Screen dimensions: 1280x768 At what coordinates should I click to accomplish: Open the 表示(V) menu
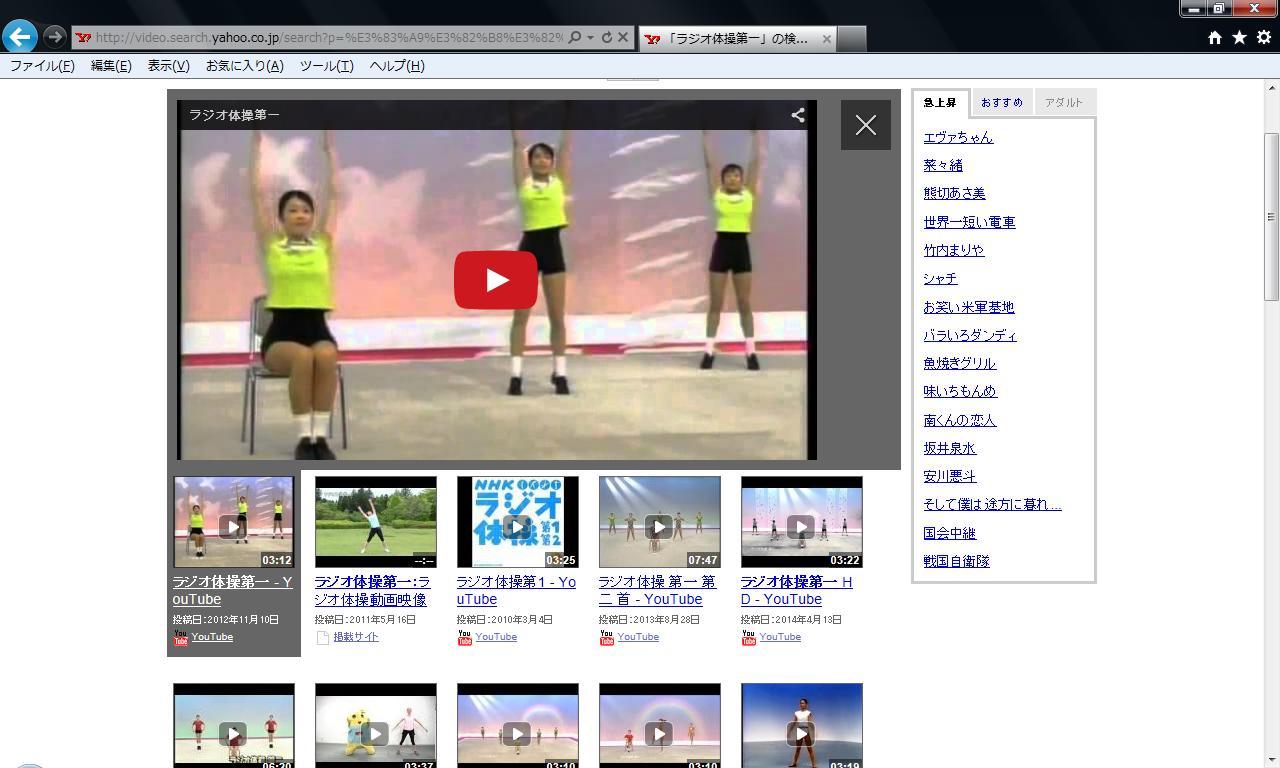[x=168, y=66]
